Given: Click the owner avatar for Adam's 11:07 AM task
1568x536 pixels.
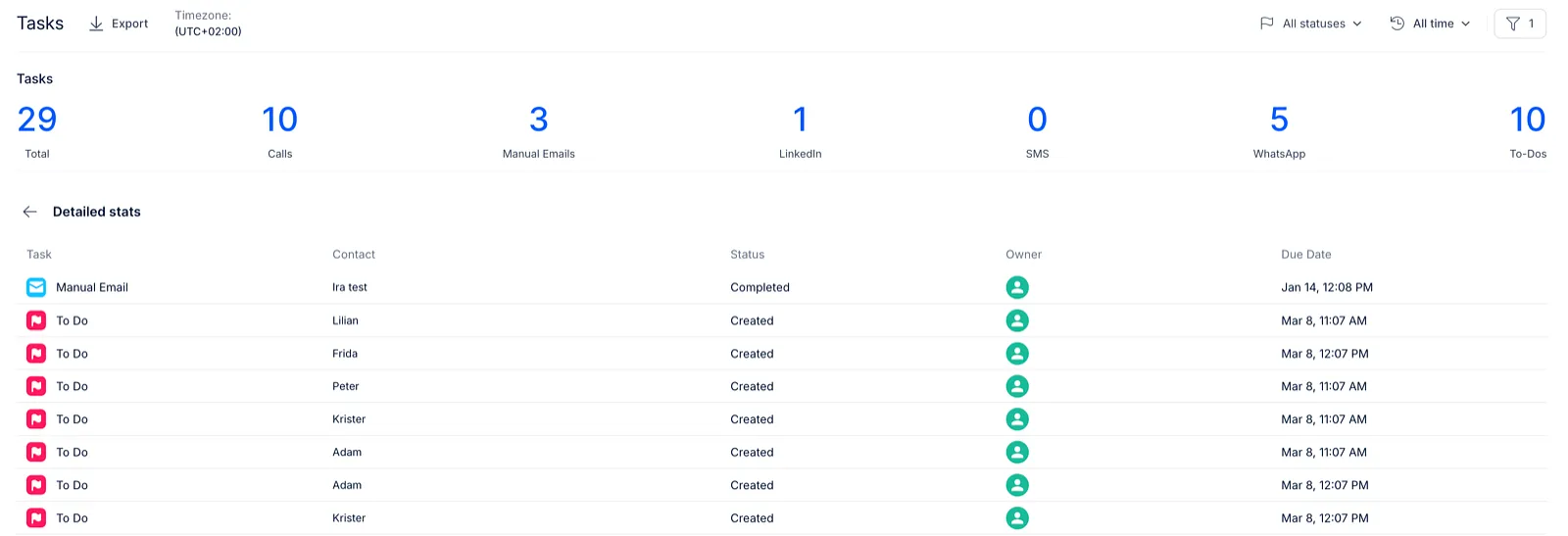Looking at the screenshot, I should (x=1017, y=453).
